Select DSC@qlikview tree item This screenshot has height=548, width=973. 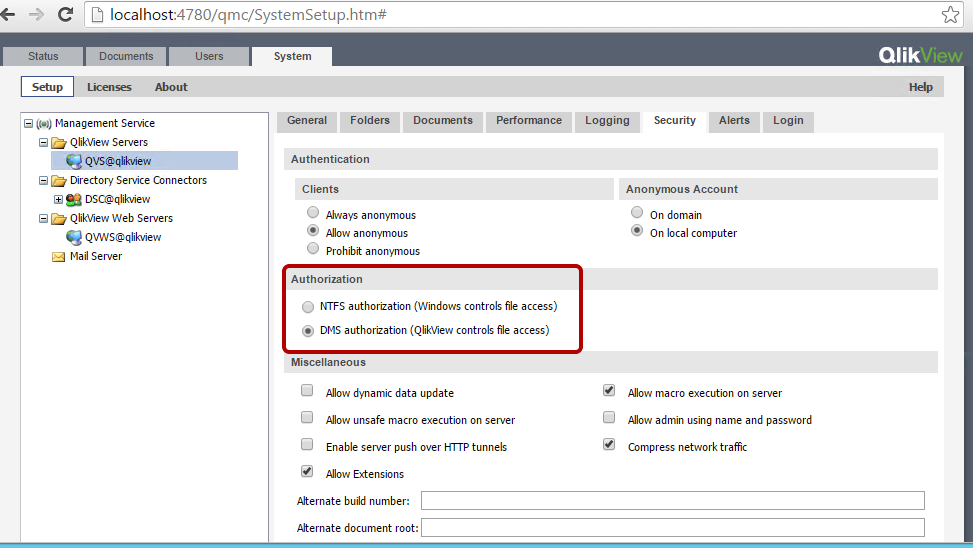point(117,199)
